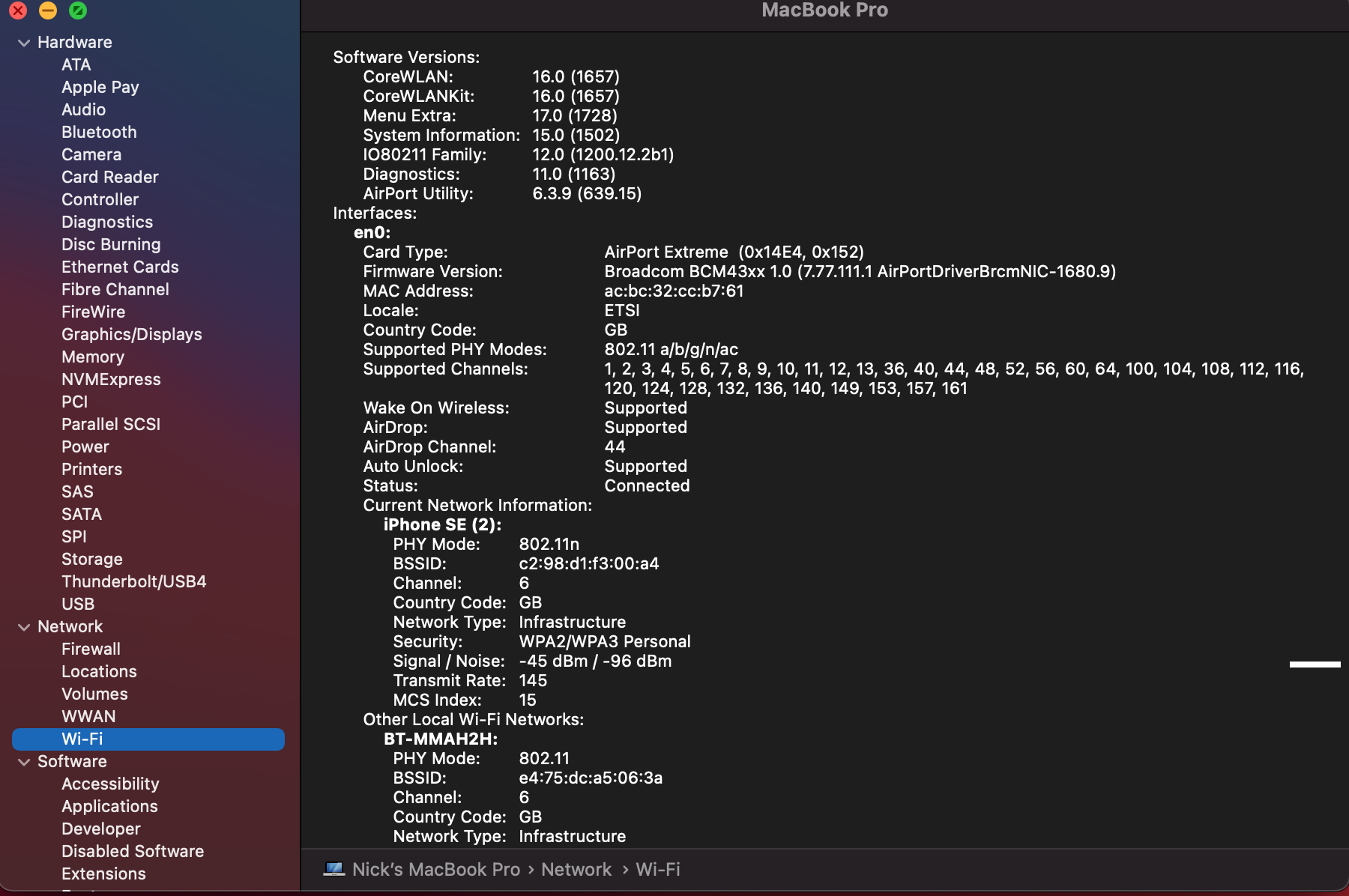Select the highlighted Wi-Fi sidebar item

coord(148,739)
